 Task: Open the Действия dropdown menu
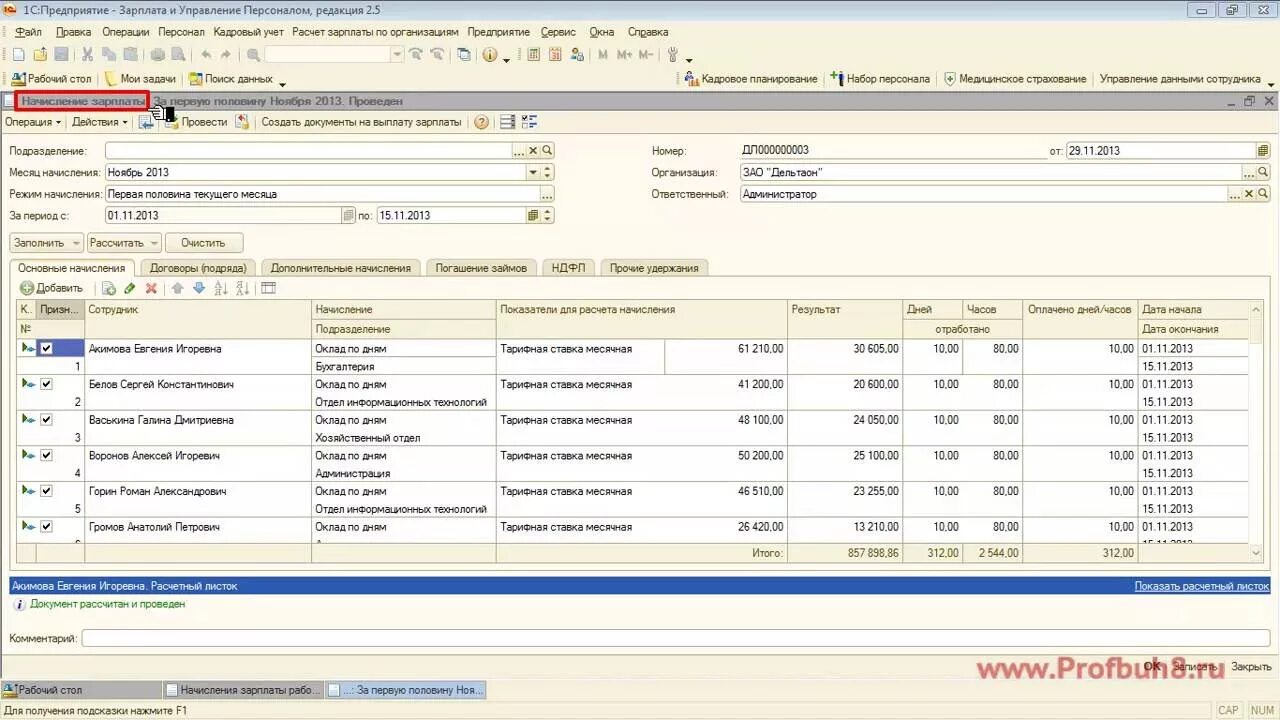tap(100, 122)
